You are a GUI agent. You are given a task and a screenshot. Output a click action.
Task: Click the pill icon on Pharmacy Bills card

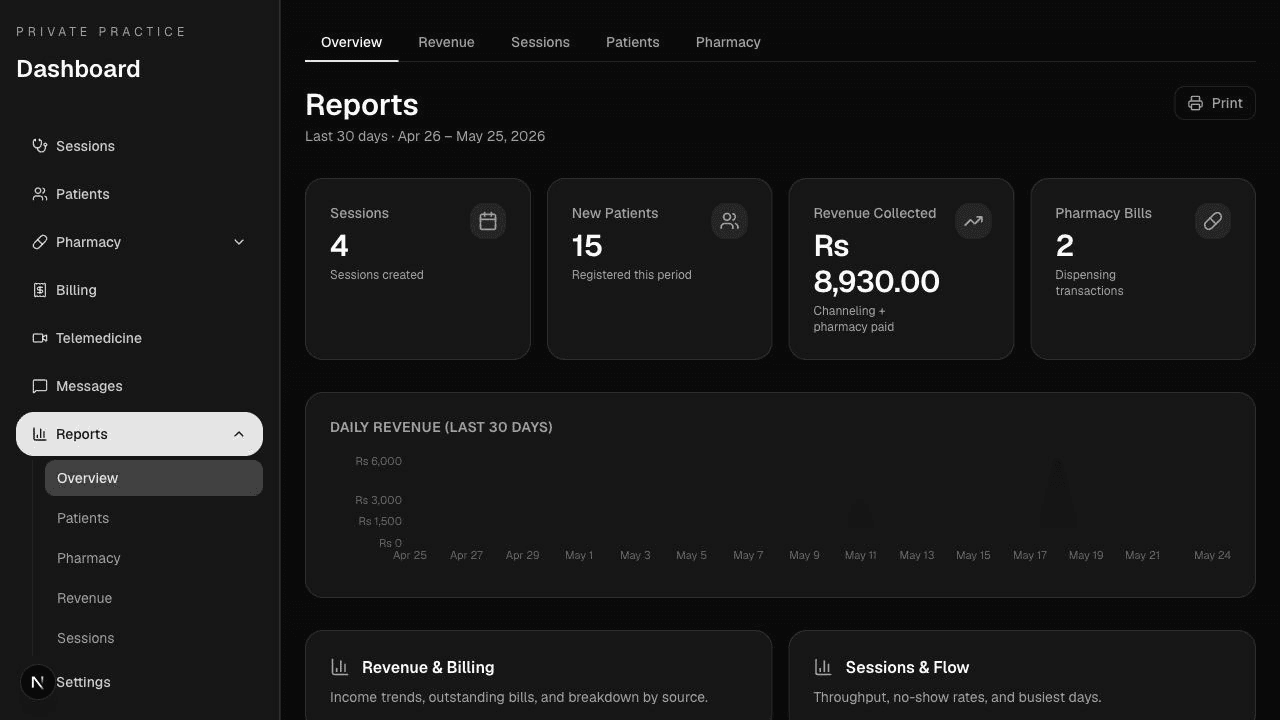coord(1213,221)
